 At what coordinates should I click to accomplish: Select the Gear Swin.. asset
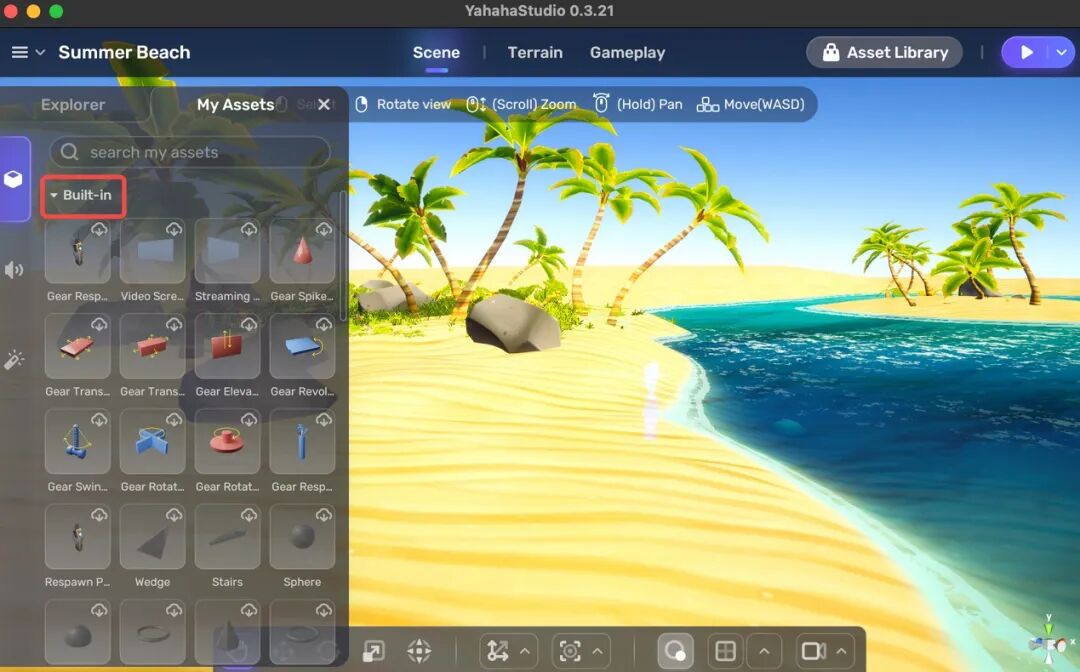pos(77,441)
